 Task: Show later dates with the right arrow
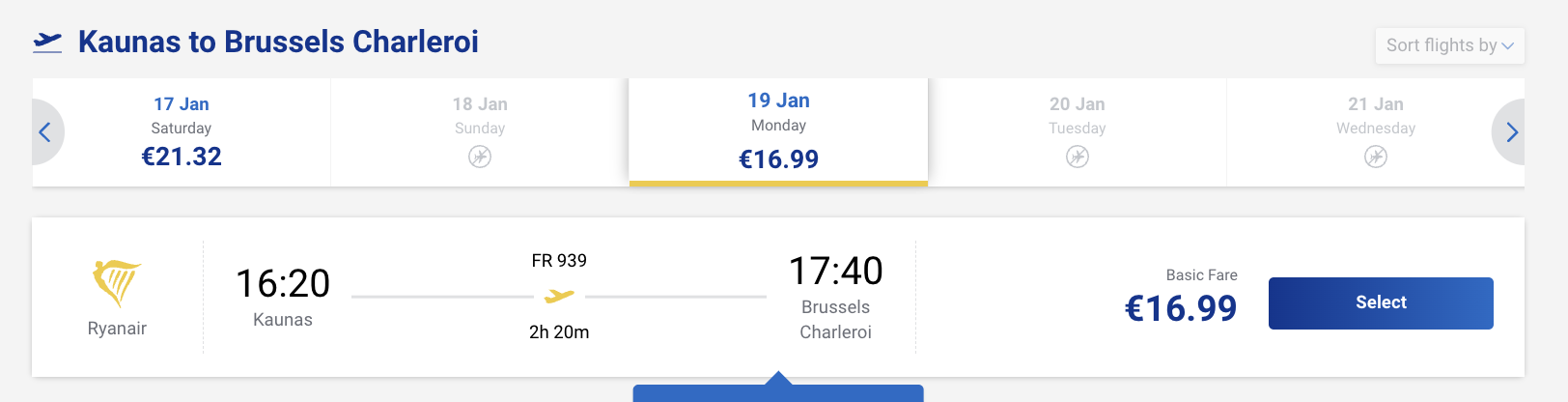1512,132
